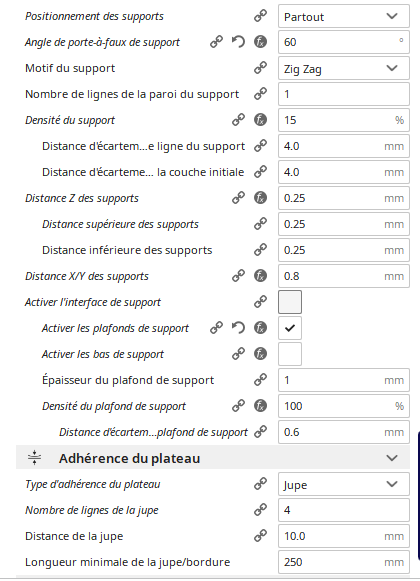Uncheck Activer les plafonds de support
420x581 pixels.
[x=290, y=328]
